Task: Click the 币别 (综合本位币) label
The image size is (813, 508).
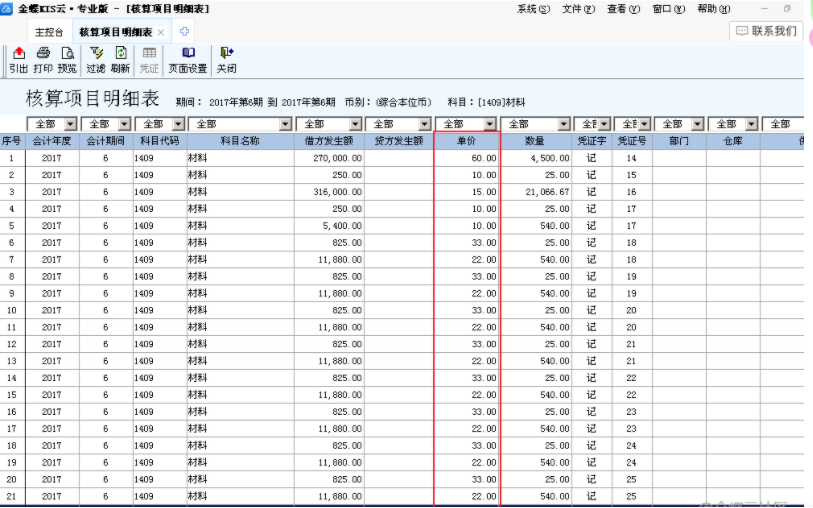Action: [388, 102]
